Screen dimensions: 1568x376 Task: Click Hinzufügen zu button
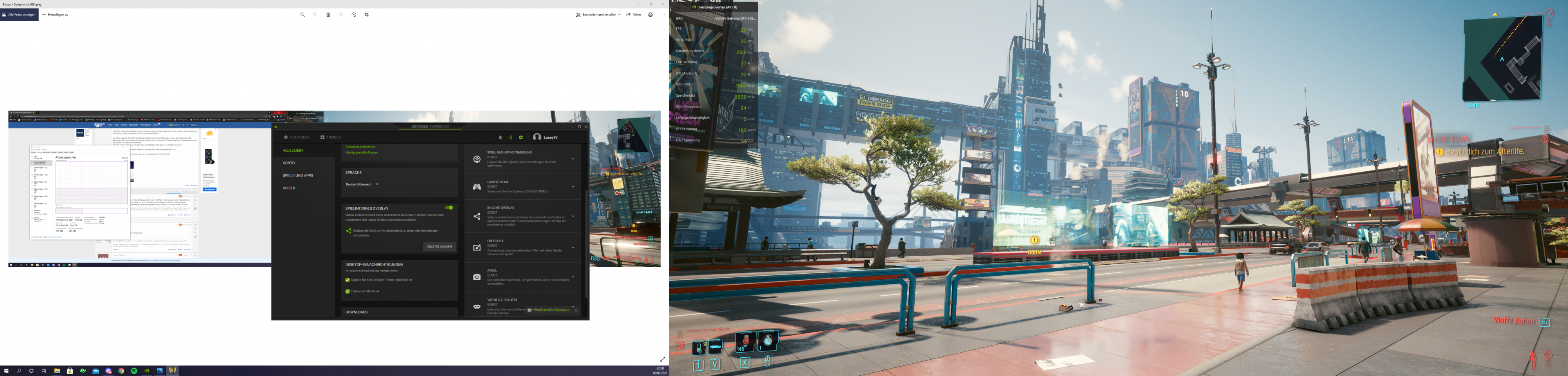pyautogui.click(x=56, y=15)
